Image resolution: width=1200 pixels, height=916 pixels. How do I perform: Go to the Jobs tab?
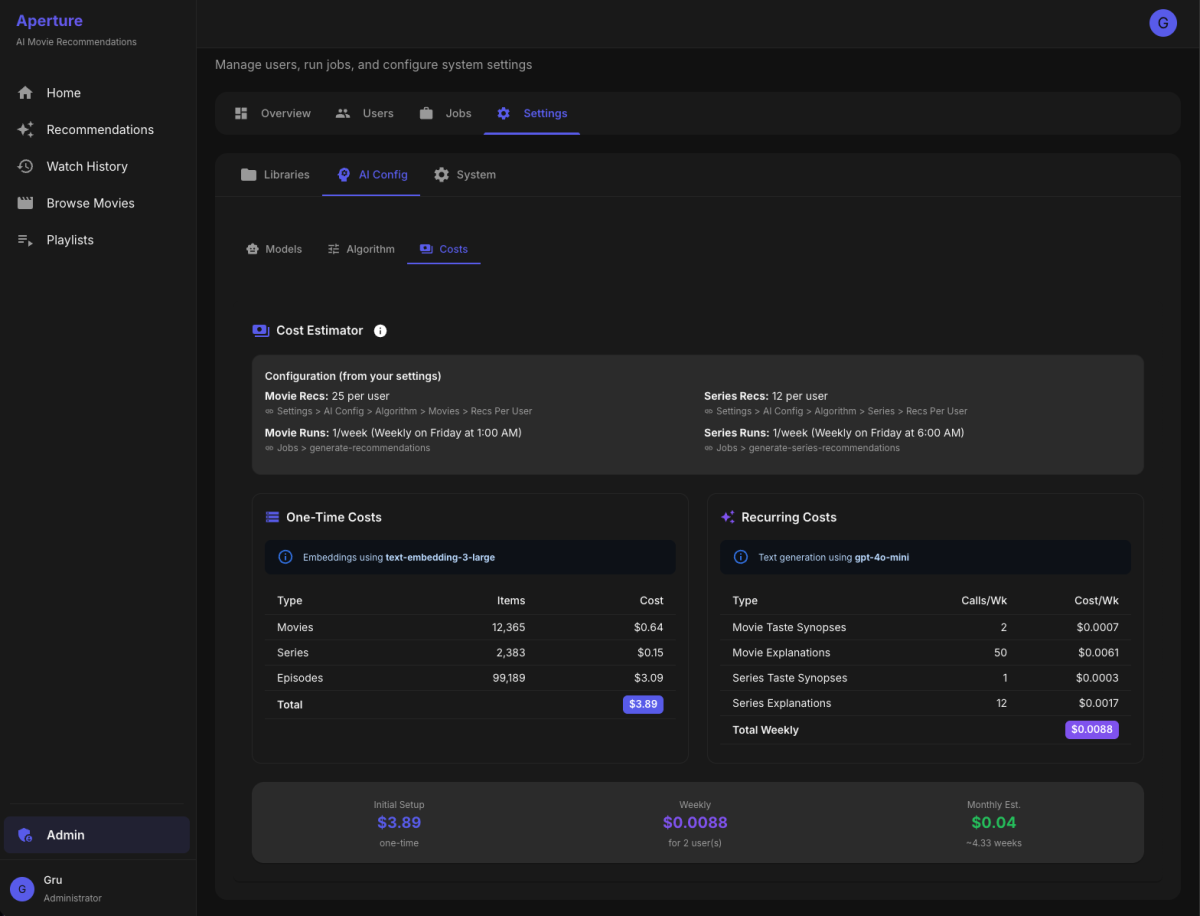point(446,114)
